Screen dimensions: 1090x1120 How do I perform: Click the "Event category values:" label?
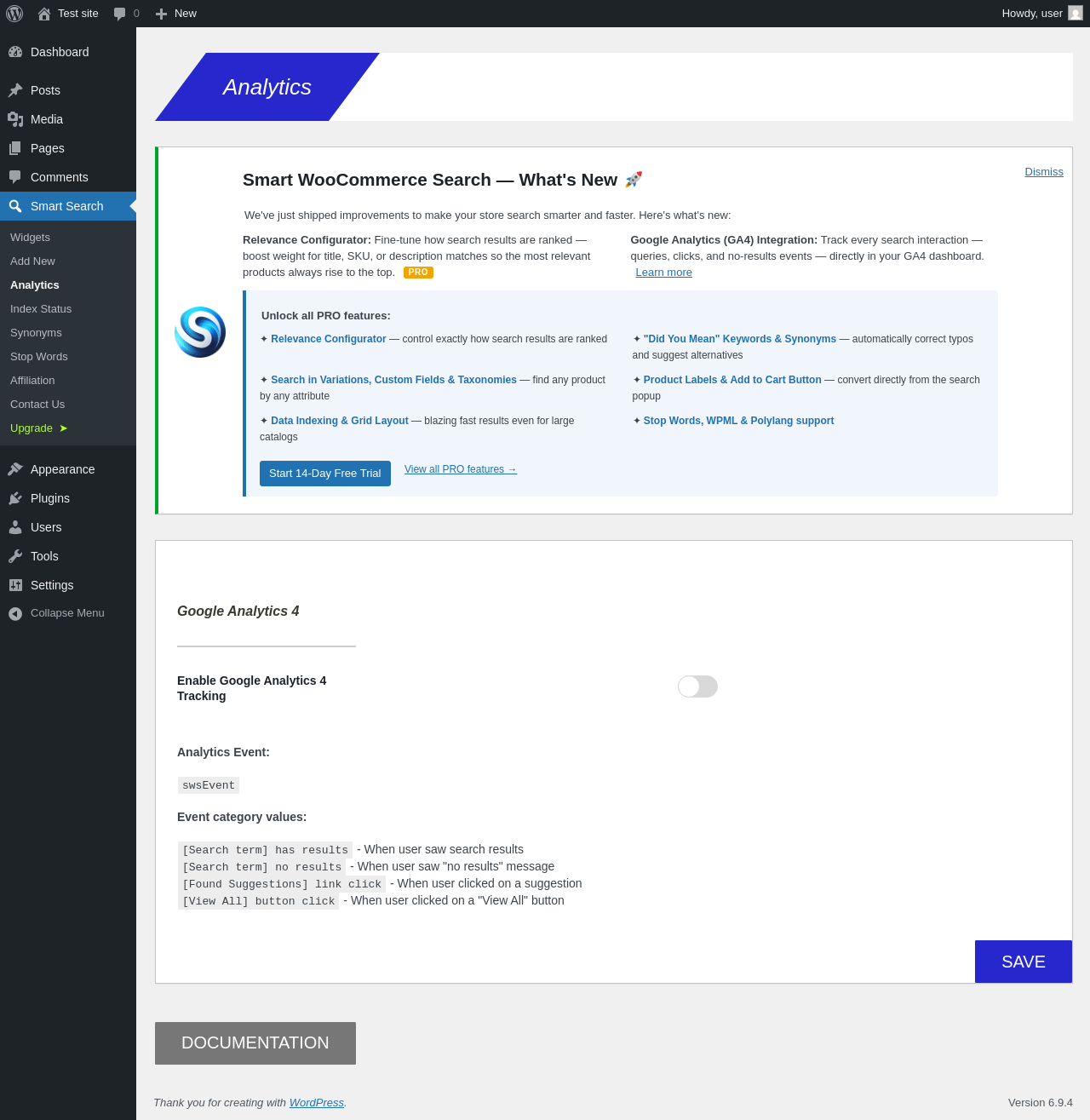[x=242, y=817]
